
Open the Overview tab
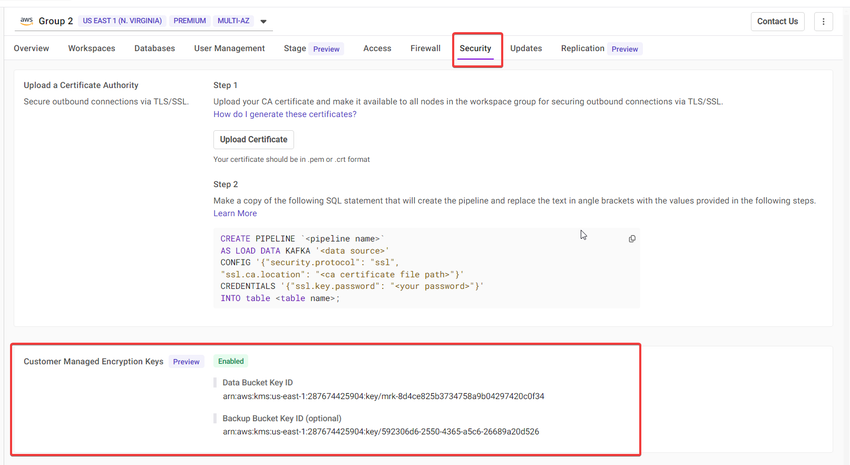tap(31, 48)
